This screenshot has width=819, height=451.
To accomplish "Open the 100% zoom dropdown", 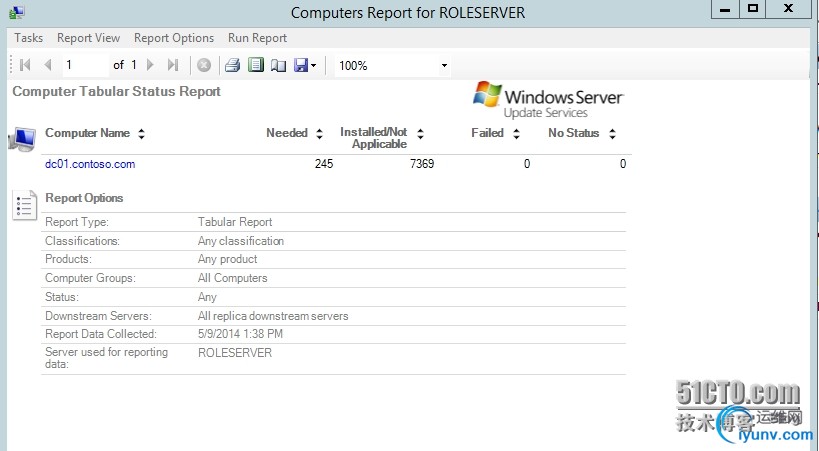I will 444,65.
